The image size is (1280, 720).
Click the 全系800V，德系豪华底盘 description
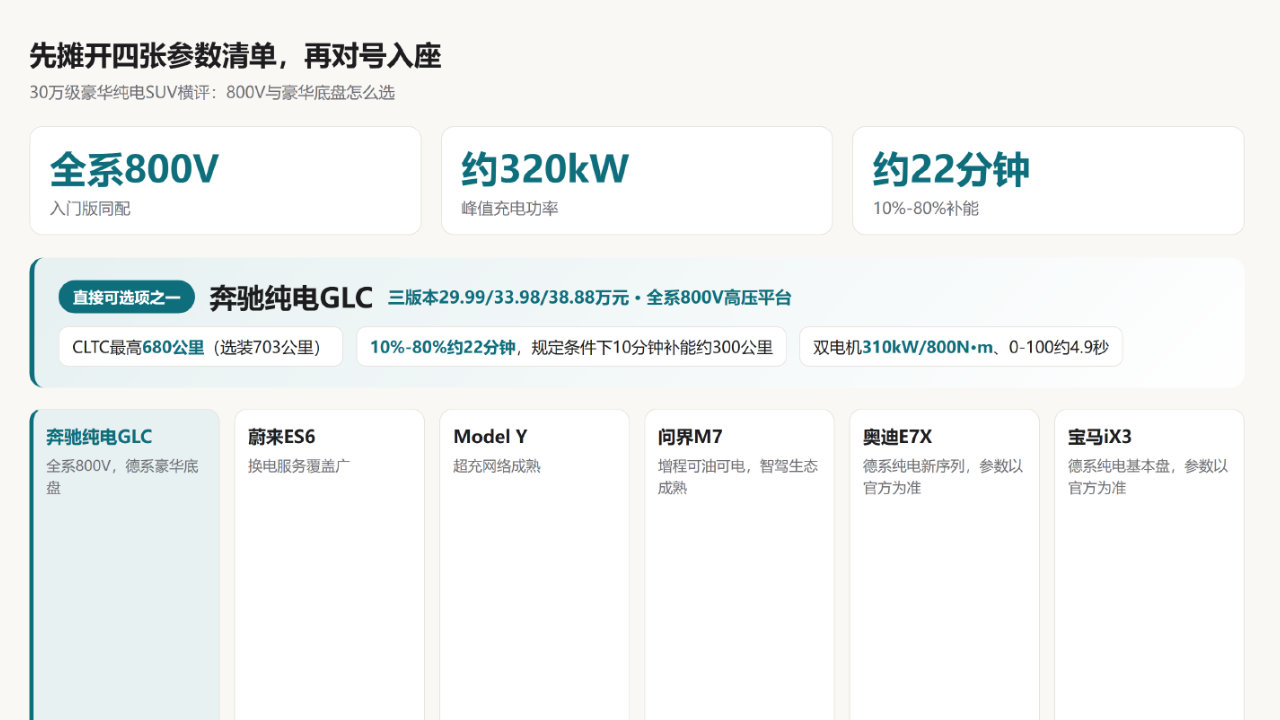coord(123,477)
